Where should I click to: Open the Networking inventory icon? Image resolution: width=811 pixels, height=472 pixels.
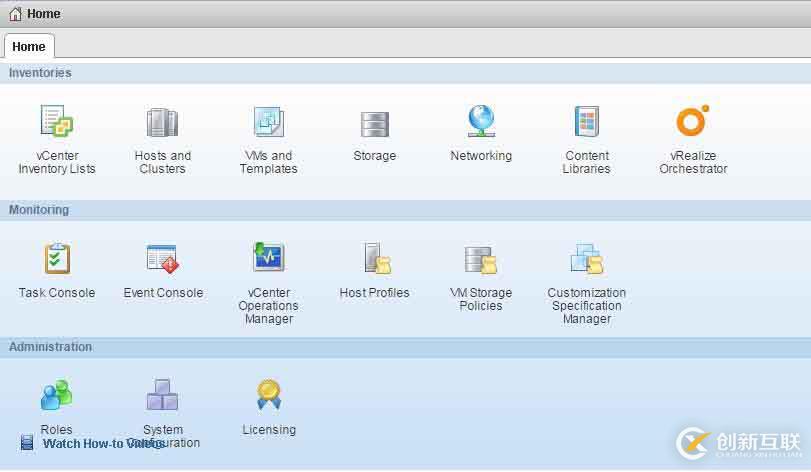click(481, 122)
